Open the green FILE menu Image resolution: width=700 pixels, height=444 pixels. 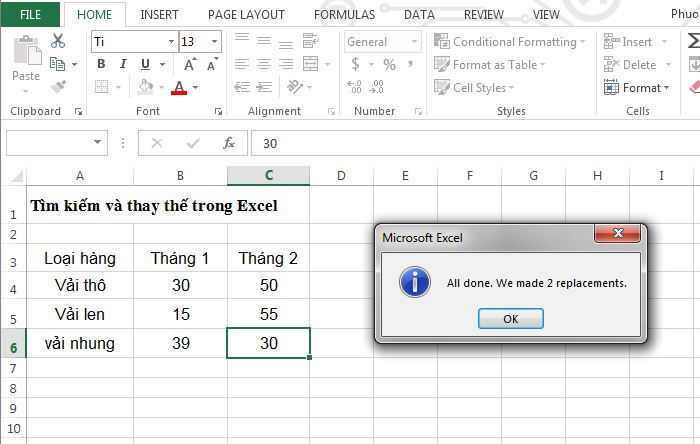[31, 15]
